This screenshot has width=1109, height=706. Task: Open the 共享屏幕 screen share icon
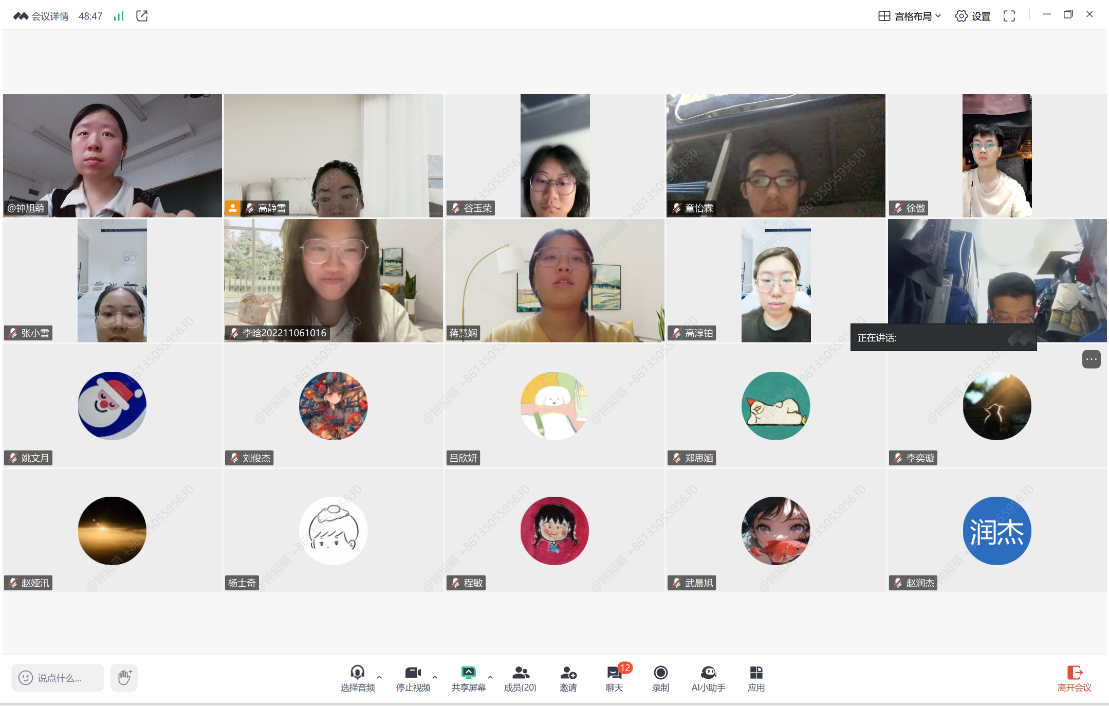click(x=468, y=673)
